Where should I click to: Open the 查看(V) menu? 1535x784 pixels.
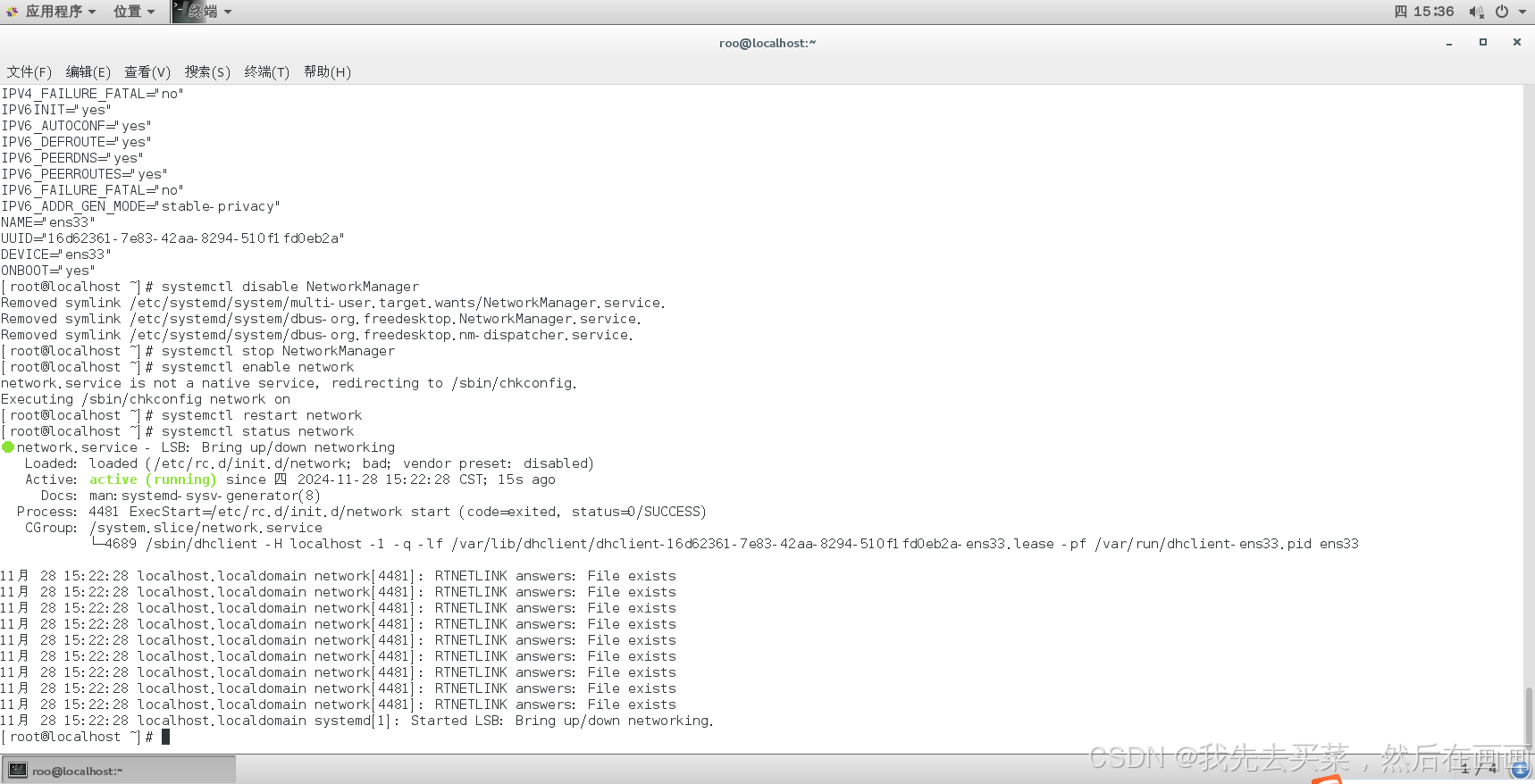pyautogui.click(x=147, y=71)
